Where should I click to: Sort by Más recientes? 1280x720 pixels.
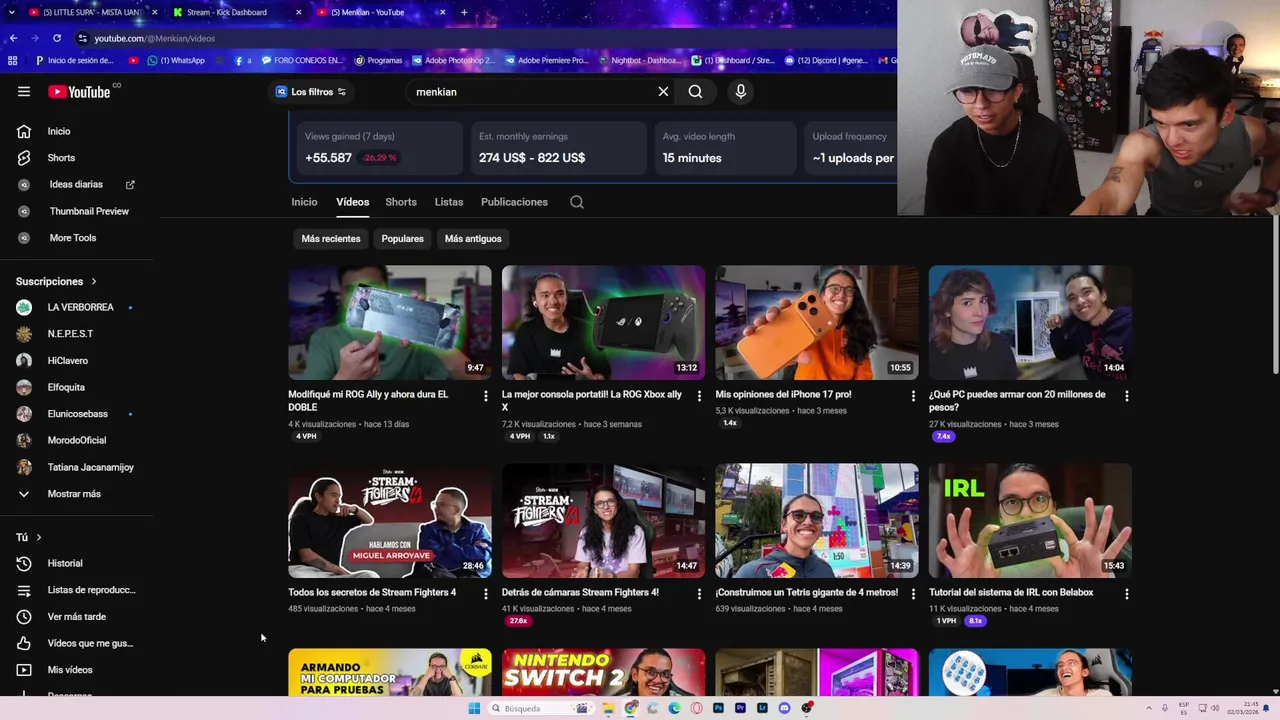[331, 239]
